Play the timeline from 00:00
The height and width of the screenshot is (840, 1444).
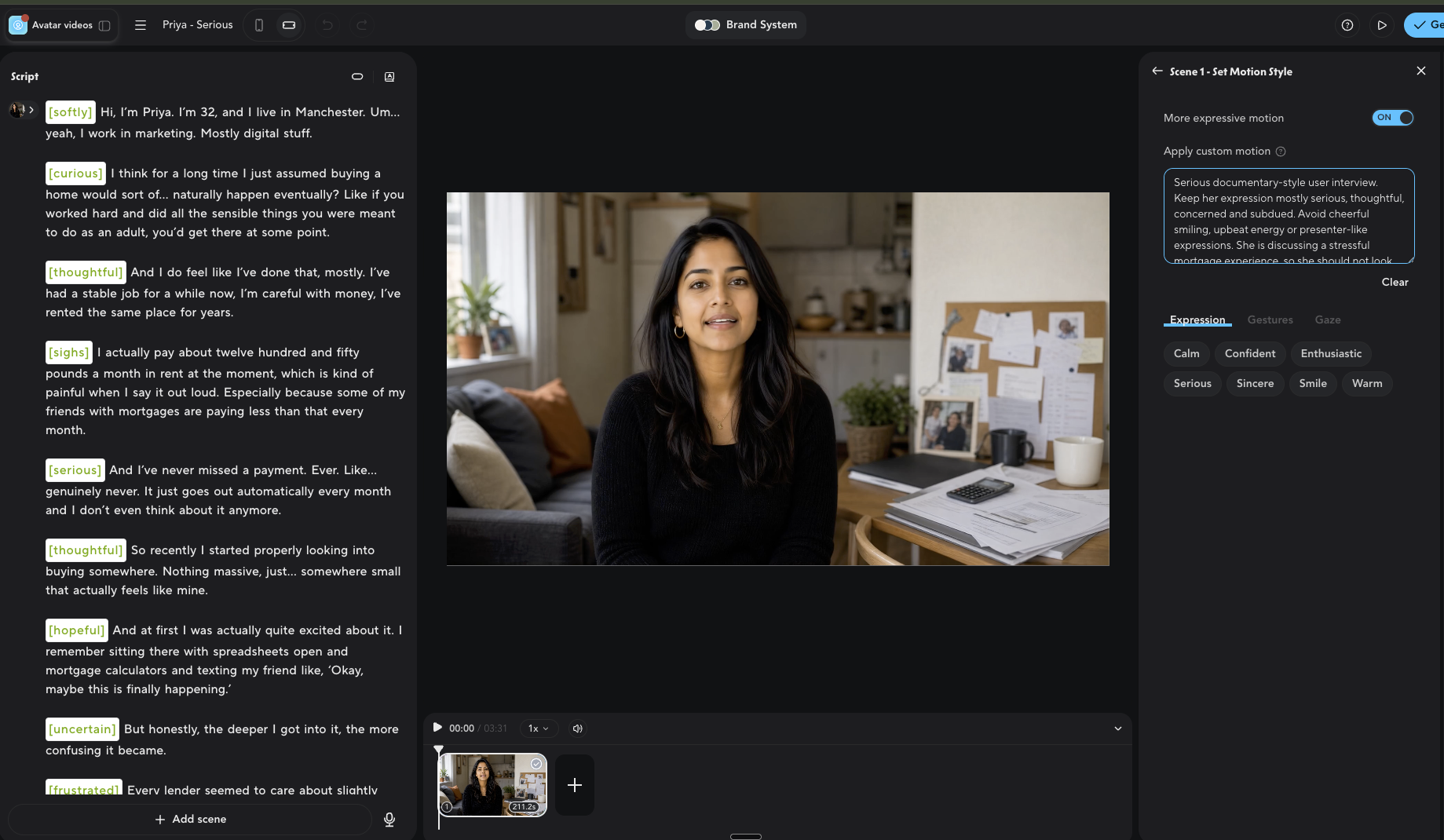point(437,728)
